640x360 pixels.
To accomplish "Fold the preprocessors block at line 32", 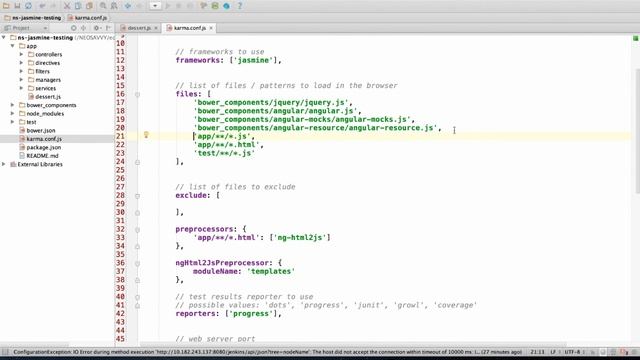I will 138,230.
